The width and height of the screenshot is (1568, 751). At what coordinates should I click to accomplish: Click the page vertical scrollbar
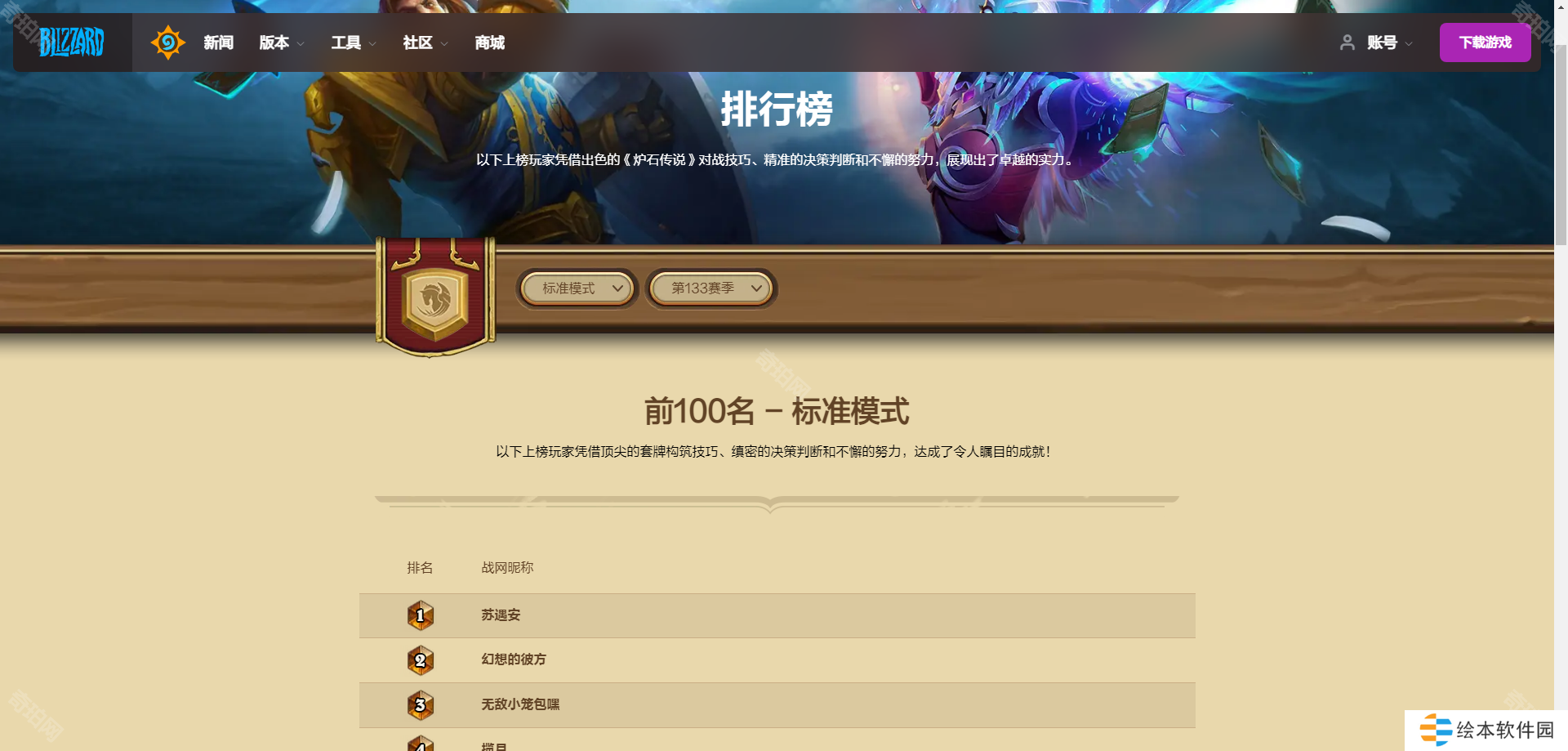pyautogui.click(x=1561, y=376)
